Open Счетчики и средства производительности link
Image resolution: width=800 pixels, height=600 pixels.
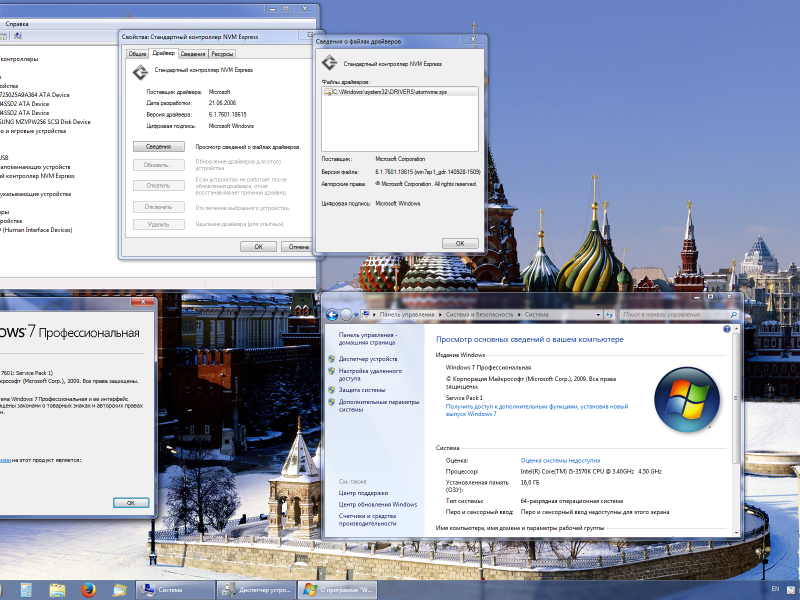[367, 519]
